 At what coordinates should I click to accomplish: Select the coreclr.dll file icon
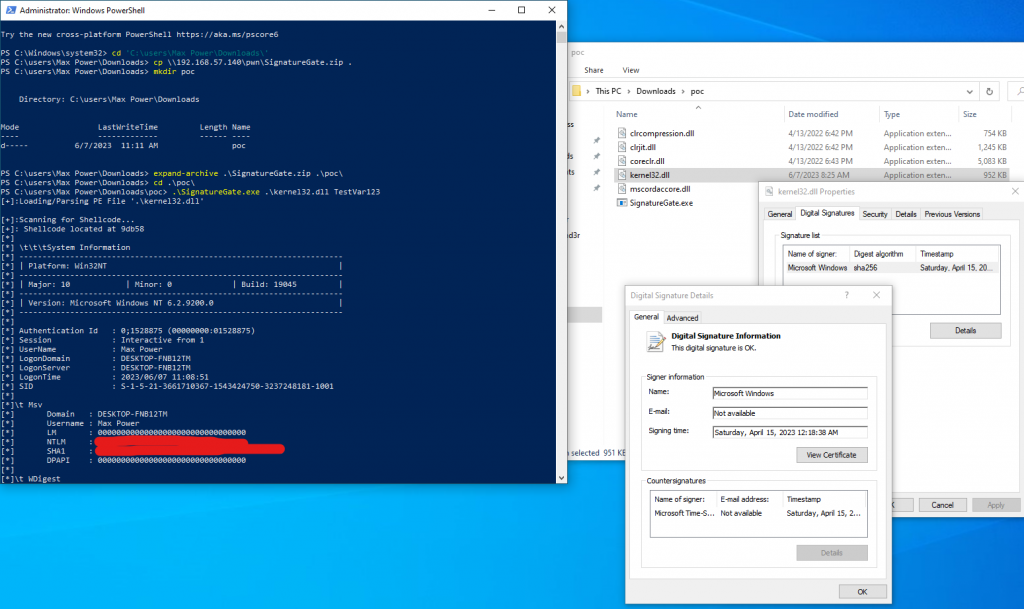pos(622,161)
